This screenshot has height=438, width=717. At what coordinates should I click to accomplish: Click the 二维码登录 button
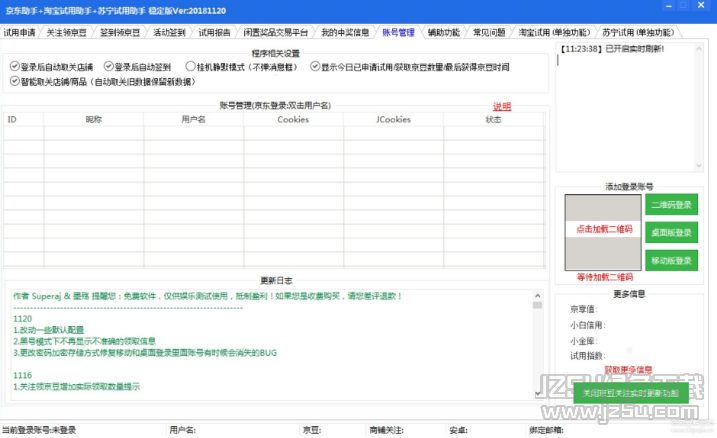[x=671, y=204]
